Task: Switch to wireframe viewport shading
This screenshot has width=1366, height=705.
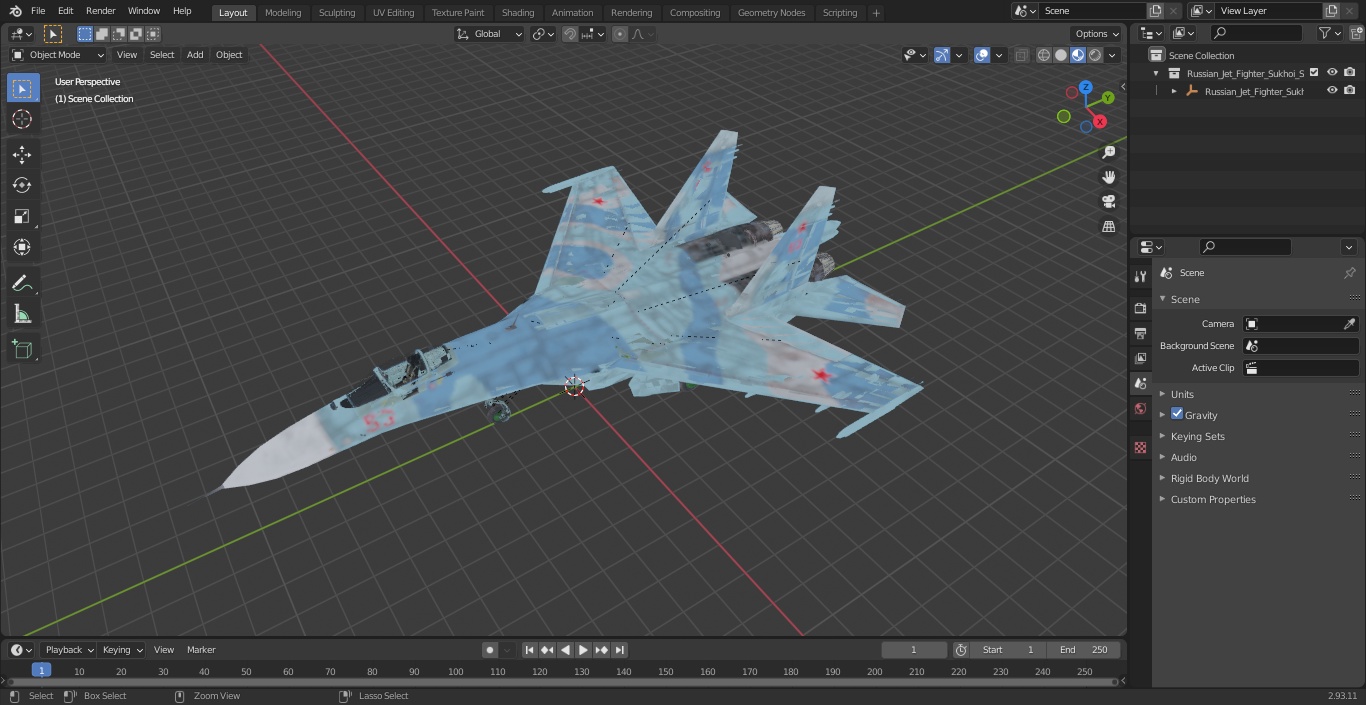Action: [x=1043, y=55]
